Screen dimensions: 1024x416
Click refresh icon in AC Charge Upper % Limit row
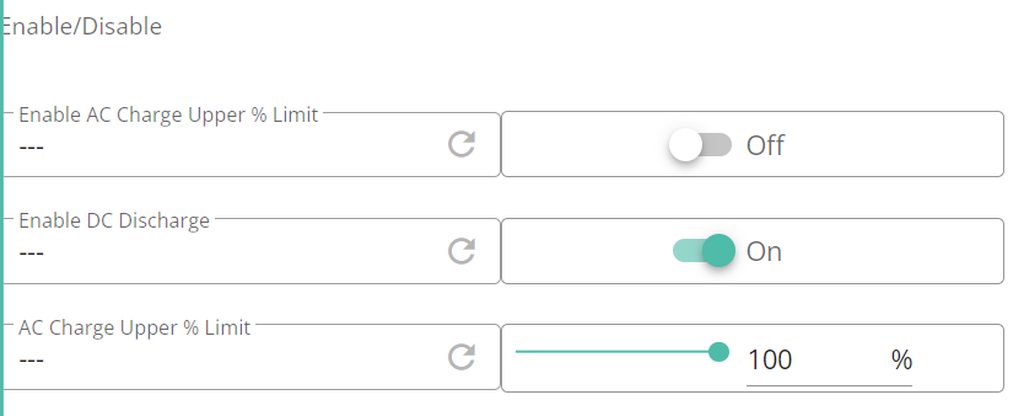461,357
